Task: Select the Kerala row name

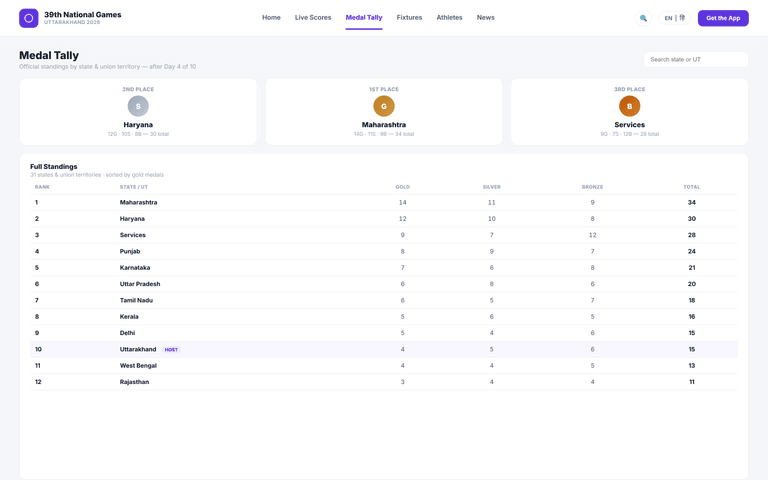Action: tap(129, 316)
